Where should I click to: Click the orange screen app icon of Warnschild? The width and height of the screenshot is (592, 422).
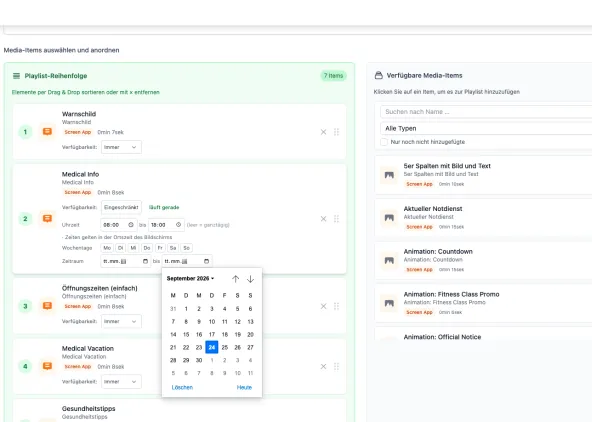[x=47, y=132]
